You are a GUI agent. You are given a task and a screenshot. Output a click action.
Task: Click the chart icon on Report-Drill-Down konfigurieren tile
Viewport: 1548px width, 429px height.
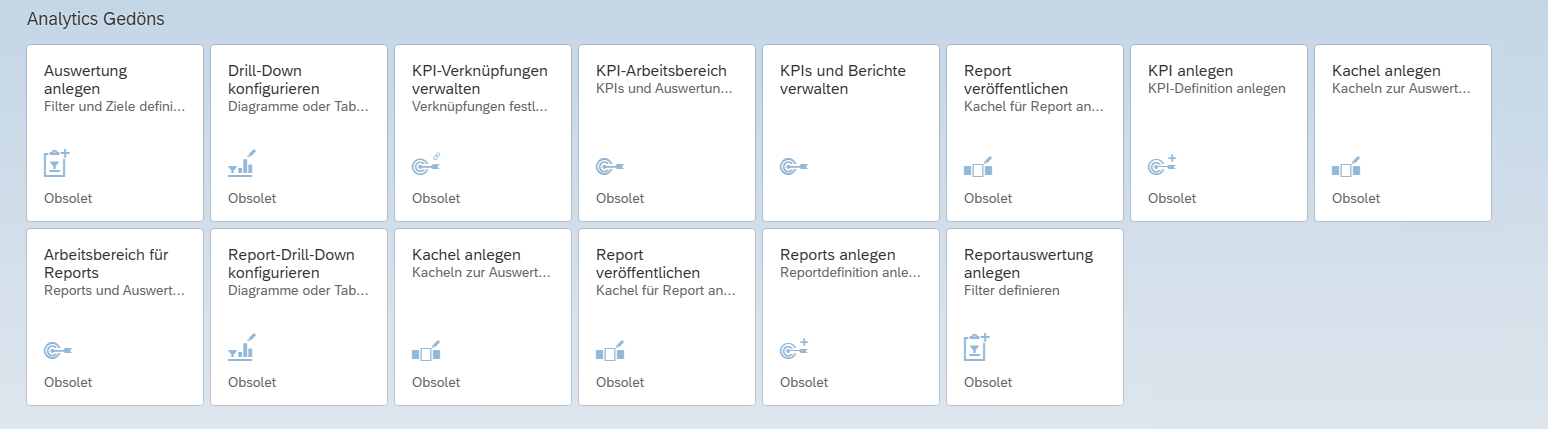click(x=241, y=347)
